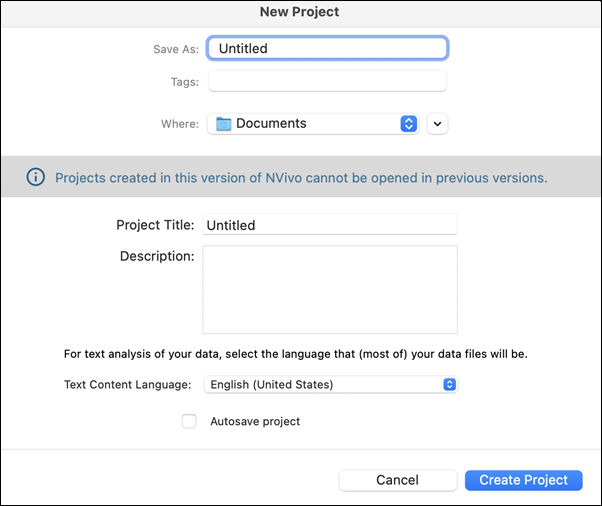Click the blue up-down arrows beside Documents
602x506 pixels.
(x=408, y=124)
